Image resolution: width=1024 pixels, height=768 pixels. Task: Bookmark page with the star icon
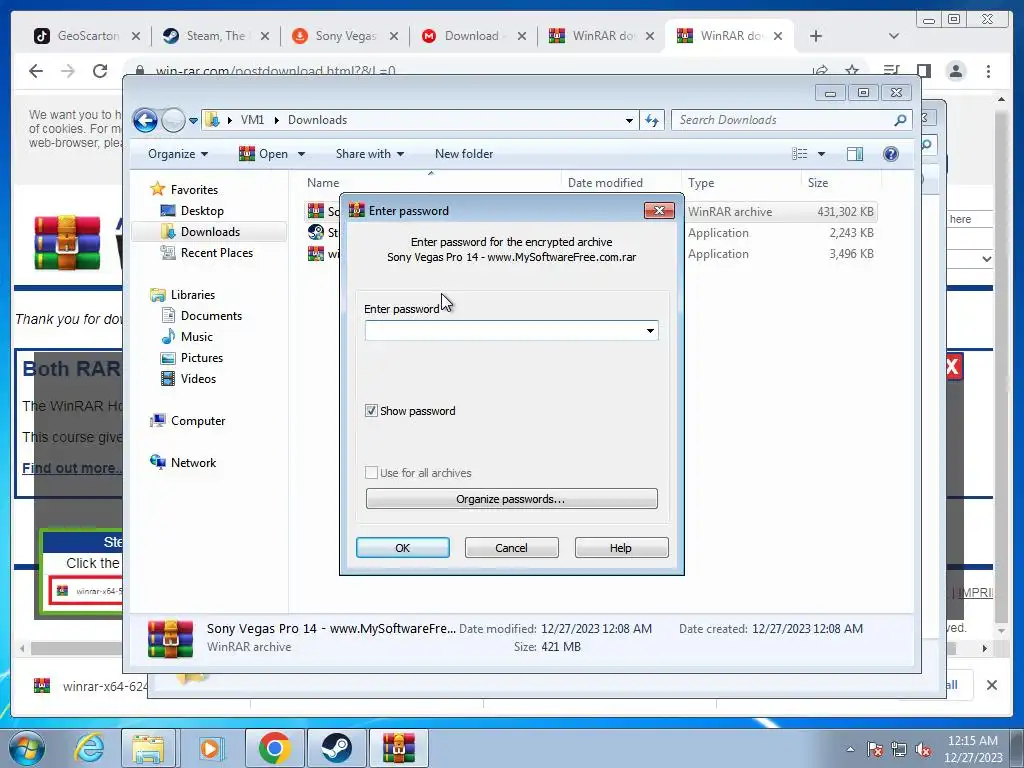pos(852,71)
